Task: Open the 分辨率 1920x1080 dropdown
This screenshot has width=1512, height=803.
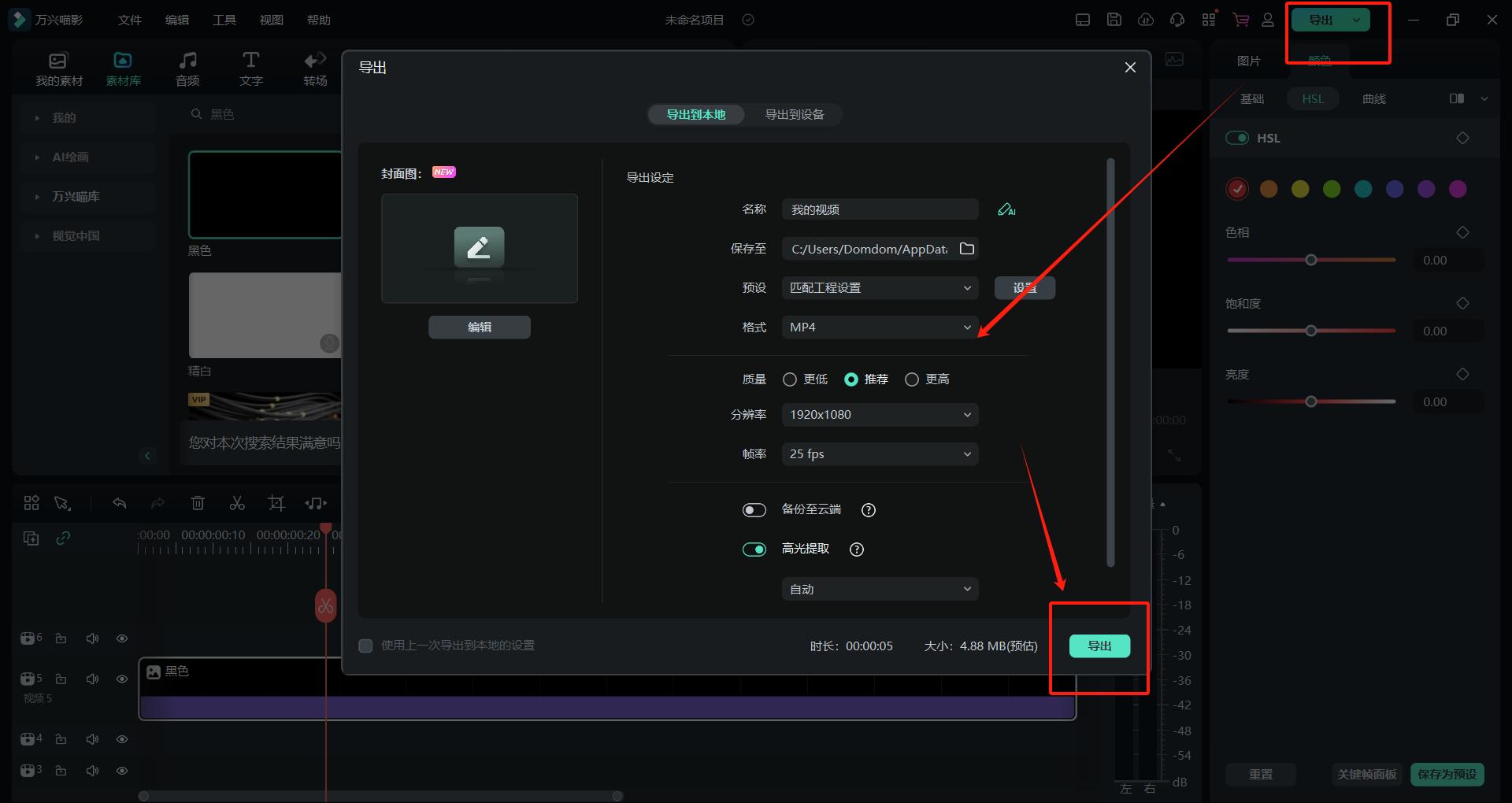Action: [880, 415]
